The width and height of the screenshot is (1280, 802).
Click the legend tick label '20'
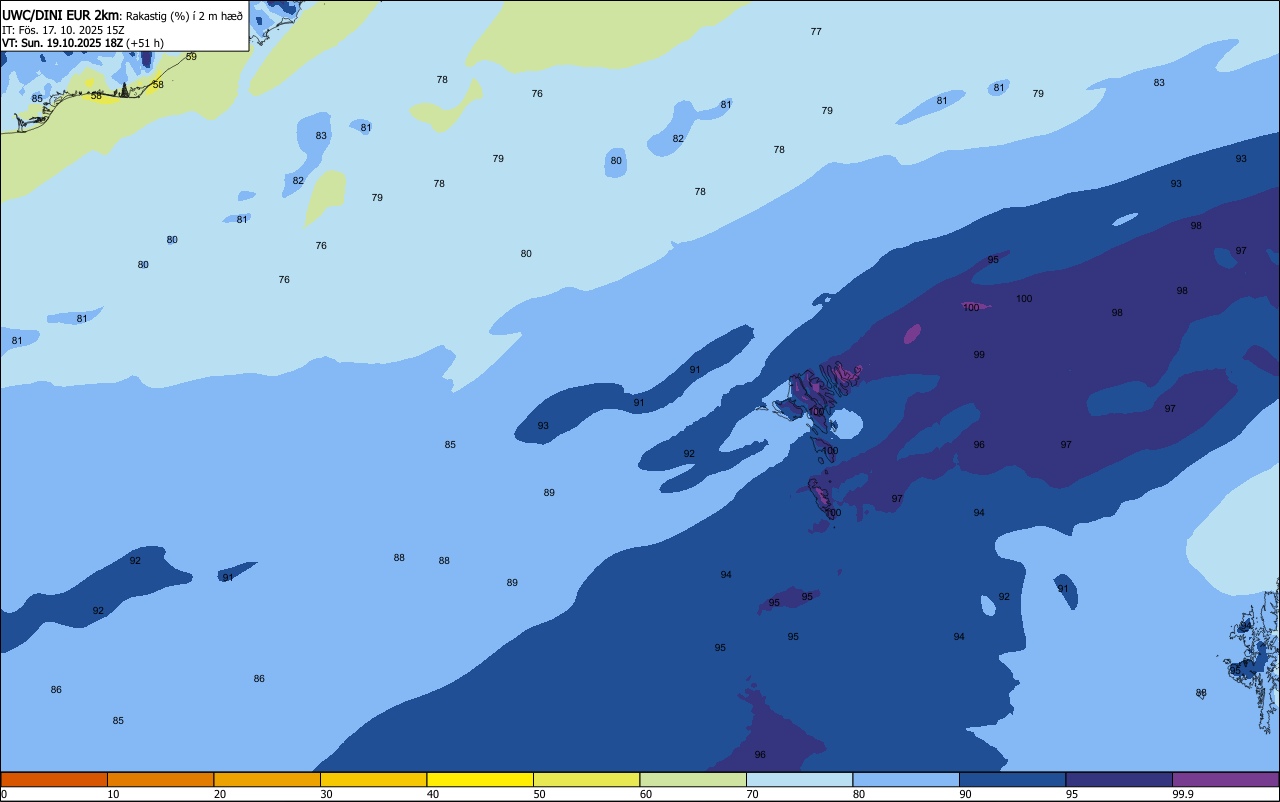pos(220,794)
